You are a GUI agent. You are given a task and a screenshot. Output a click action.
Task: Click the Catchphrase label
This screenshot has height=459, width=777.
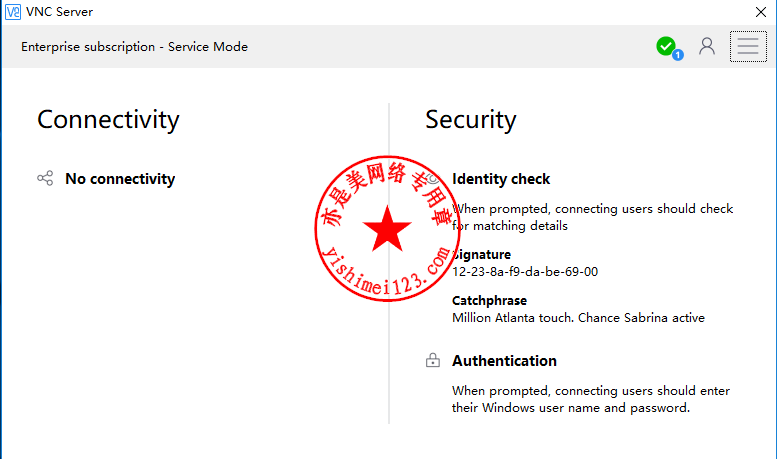point(489,300)
